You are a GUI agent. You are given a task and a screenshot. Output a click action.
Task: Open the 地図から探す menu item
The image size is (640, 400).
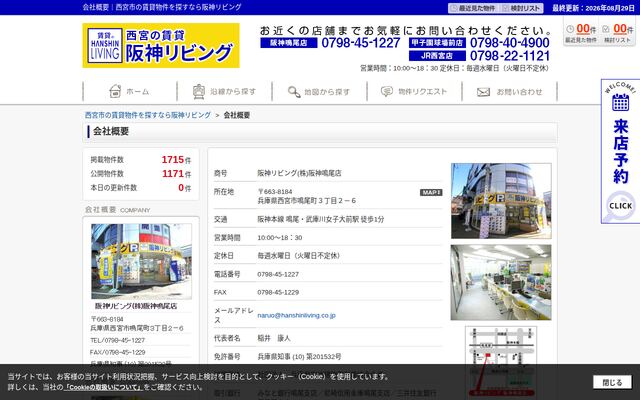click(x=319, y=91)
